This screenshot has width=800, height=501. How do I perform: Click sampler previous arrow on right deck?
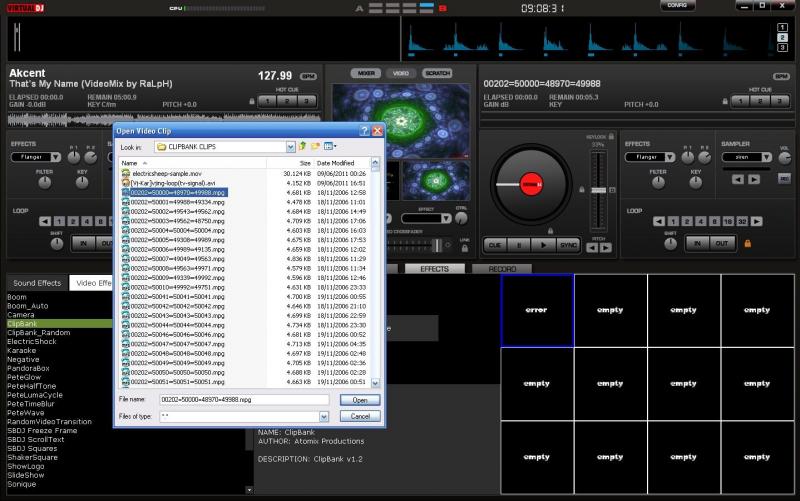(738, 180)
